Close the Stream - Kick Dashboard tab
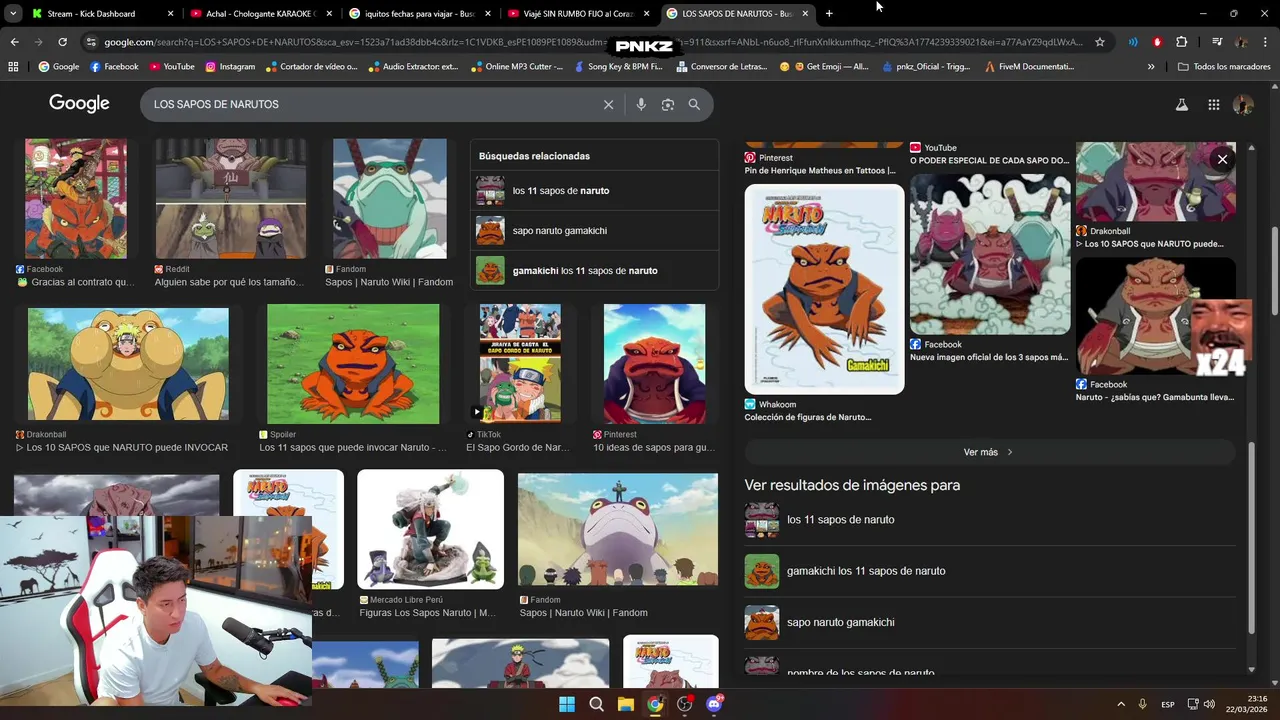Image resolution: width=1280 pixels, height=720 pixels. 170,13
